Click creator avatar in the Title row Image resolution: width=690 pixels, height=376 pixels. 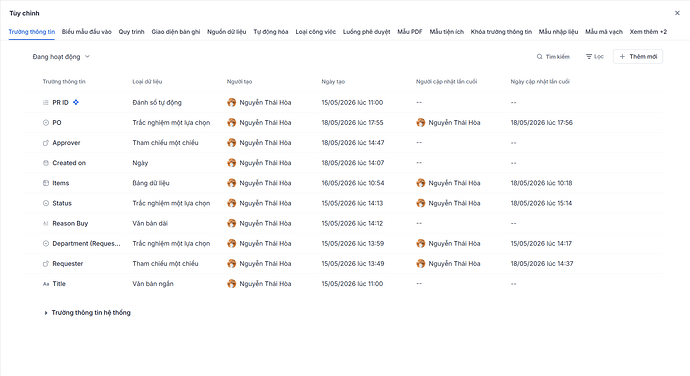click(231, 284)
